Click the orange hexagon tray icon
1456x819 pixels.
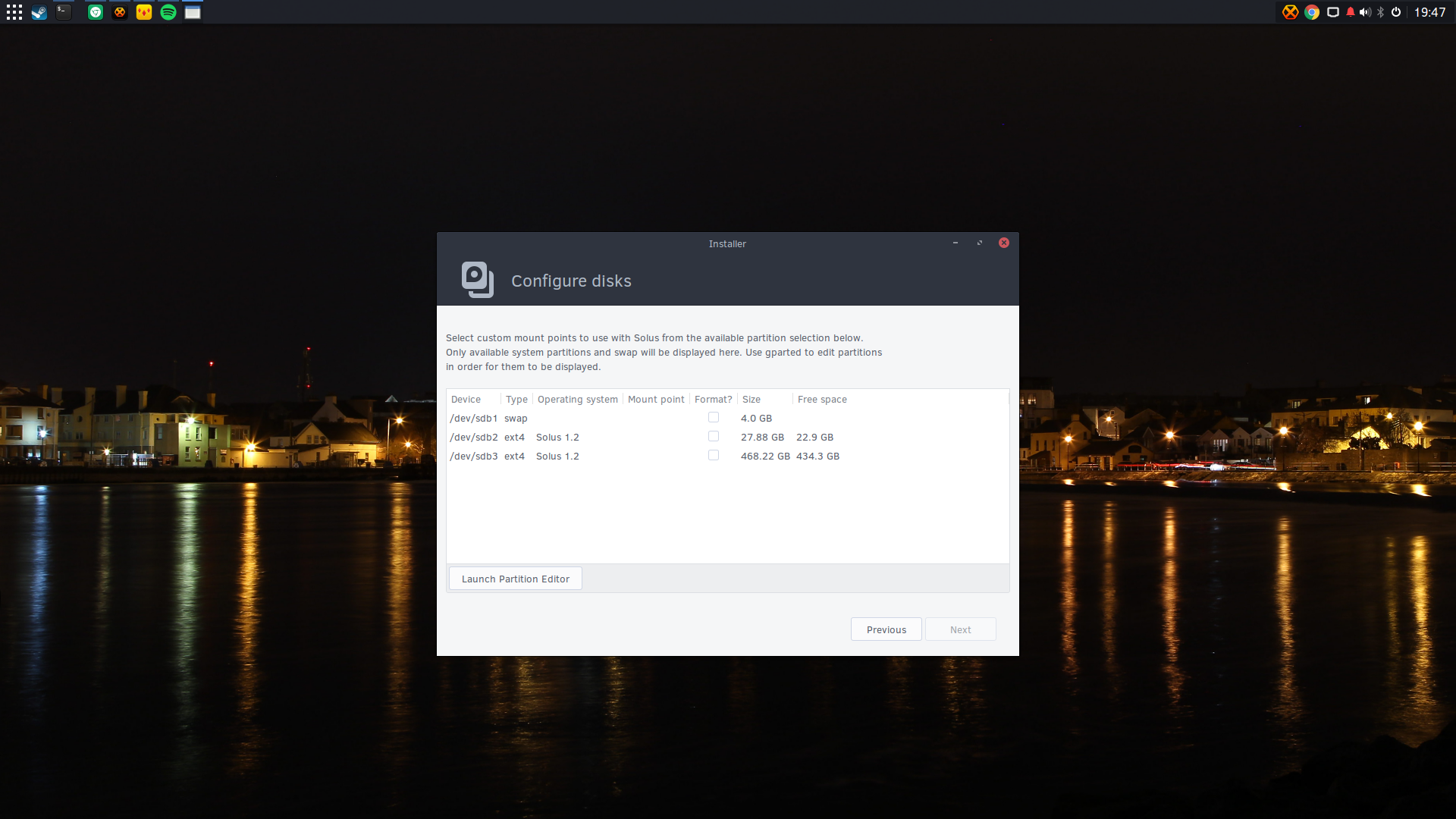point(1290,12)
